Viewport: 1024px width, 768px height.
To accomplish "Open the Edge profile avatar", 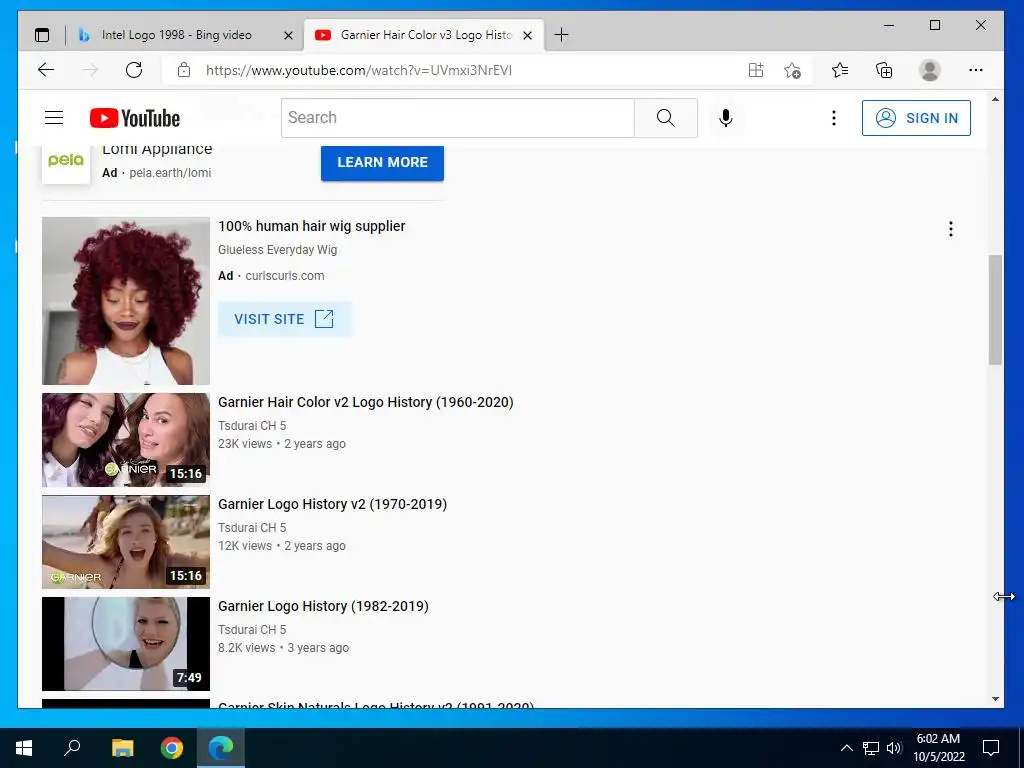I will [x=929, y=70].
